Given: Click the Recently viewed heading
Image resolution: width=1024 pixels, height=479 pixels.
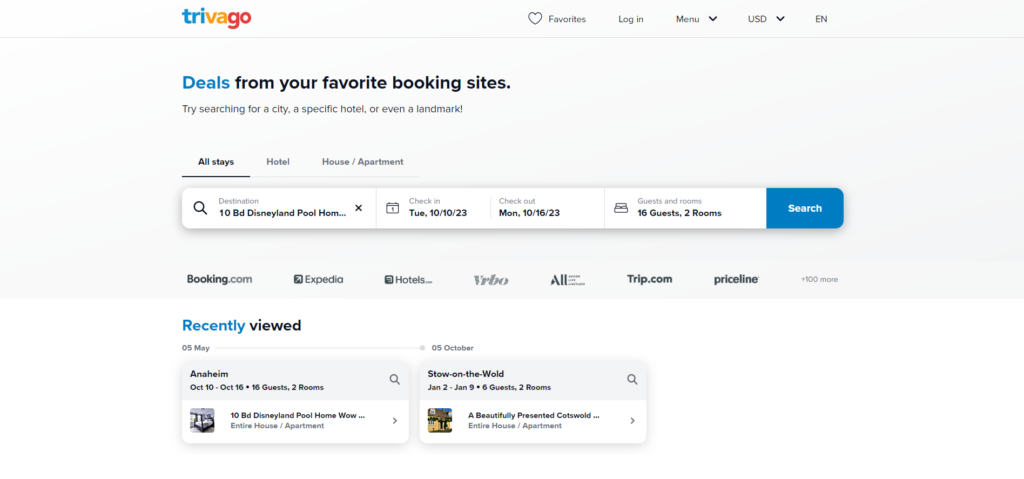Looking at the screenshot, I should (242, 325).
